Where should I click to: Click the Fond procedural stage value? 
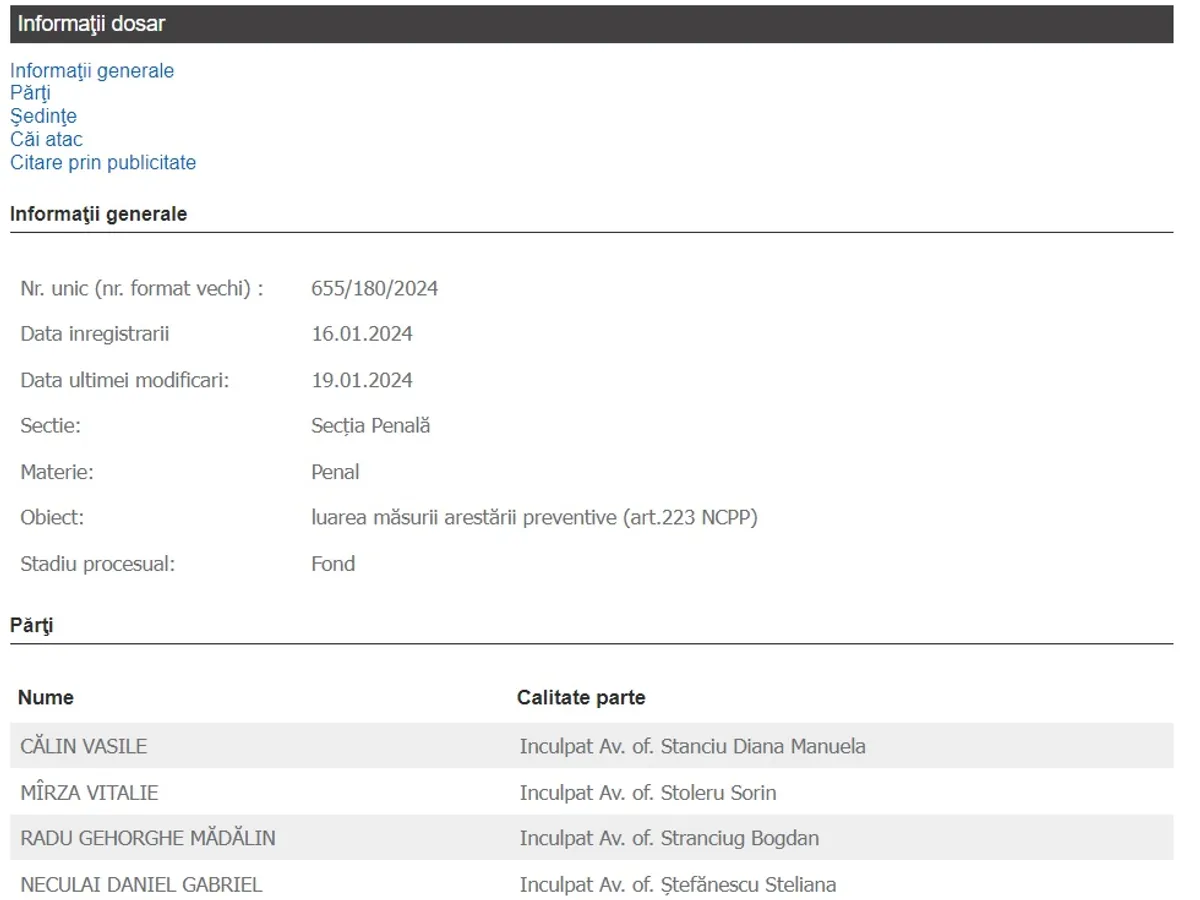coord(333,564)
